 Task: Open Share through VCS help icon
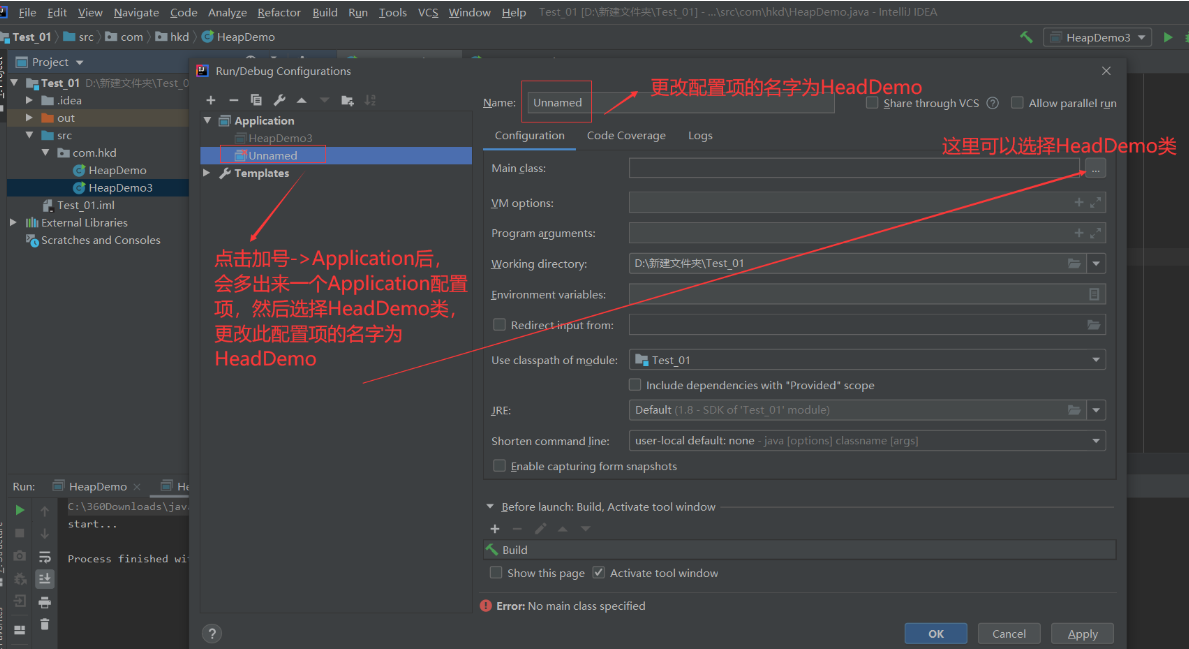(x=993, y=103)
